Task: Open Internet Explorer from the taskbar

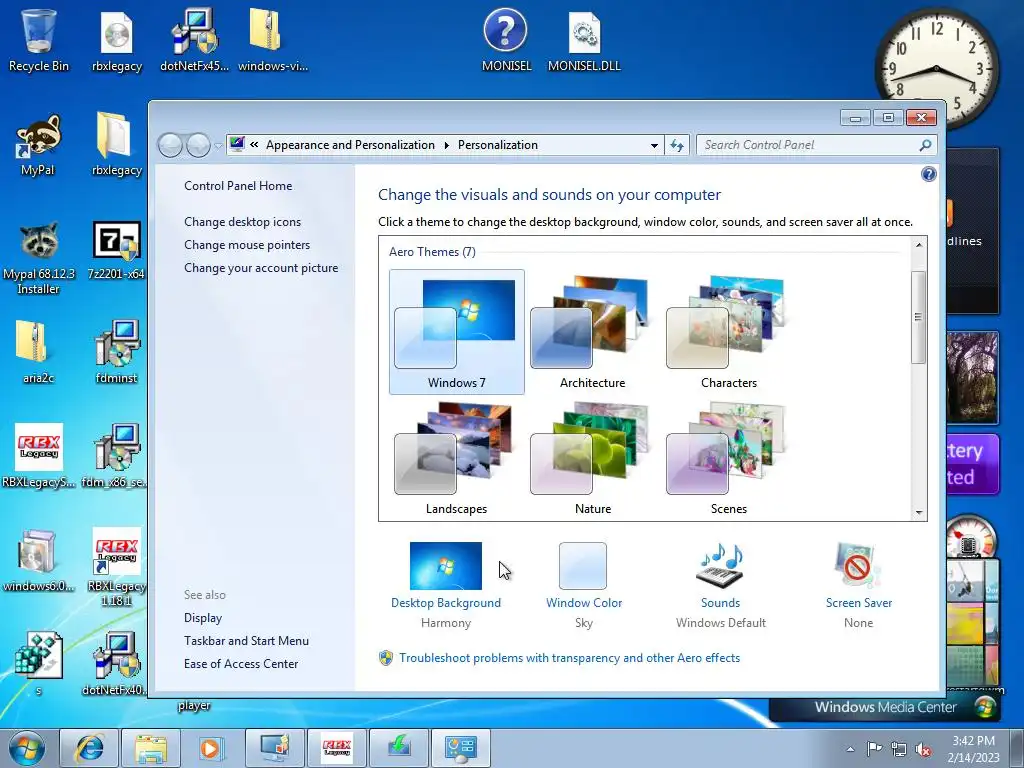Action: point(89,748)
